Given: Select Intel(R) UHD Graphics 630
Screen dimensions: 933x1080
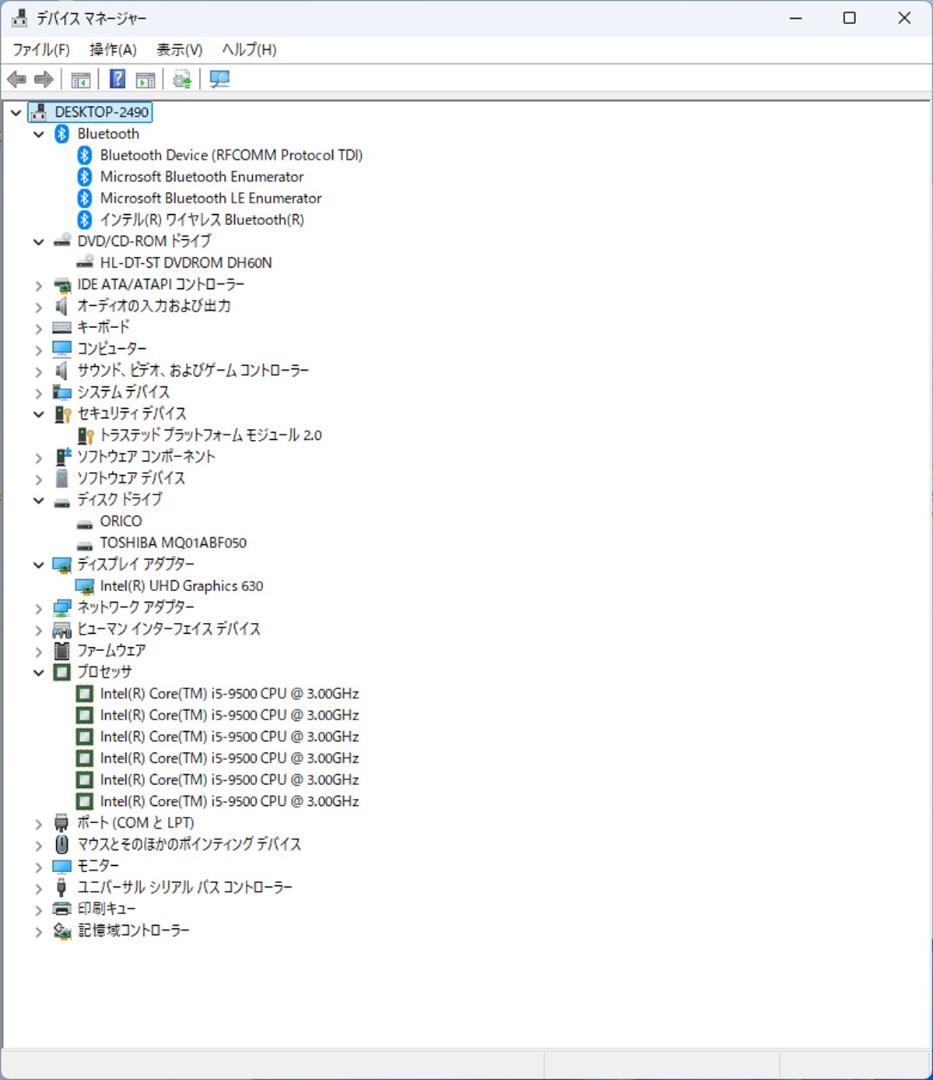Looking at the screenshot, I should coord(181,585).
